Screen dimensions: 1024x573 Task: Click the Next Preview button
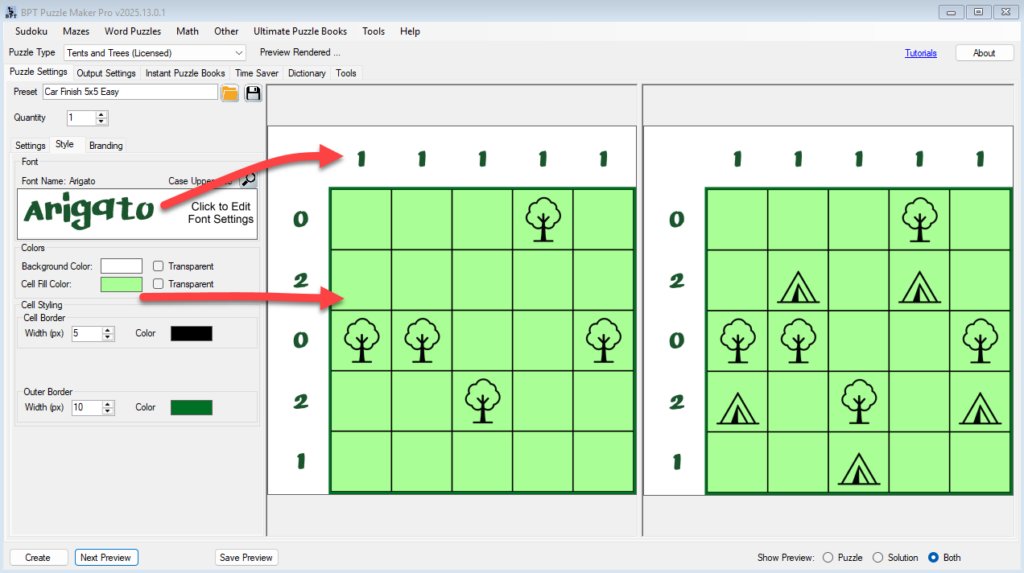pyautogui.click(x=106, y=557)
